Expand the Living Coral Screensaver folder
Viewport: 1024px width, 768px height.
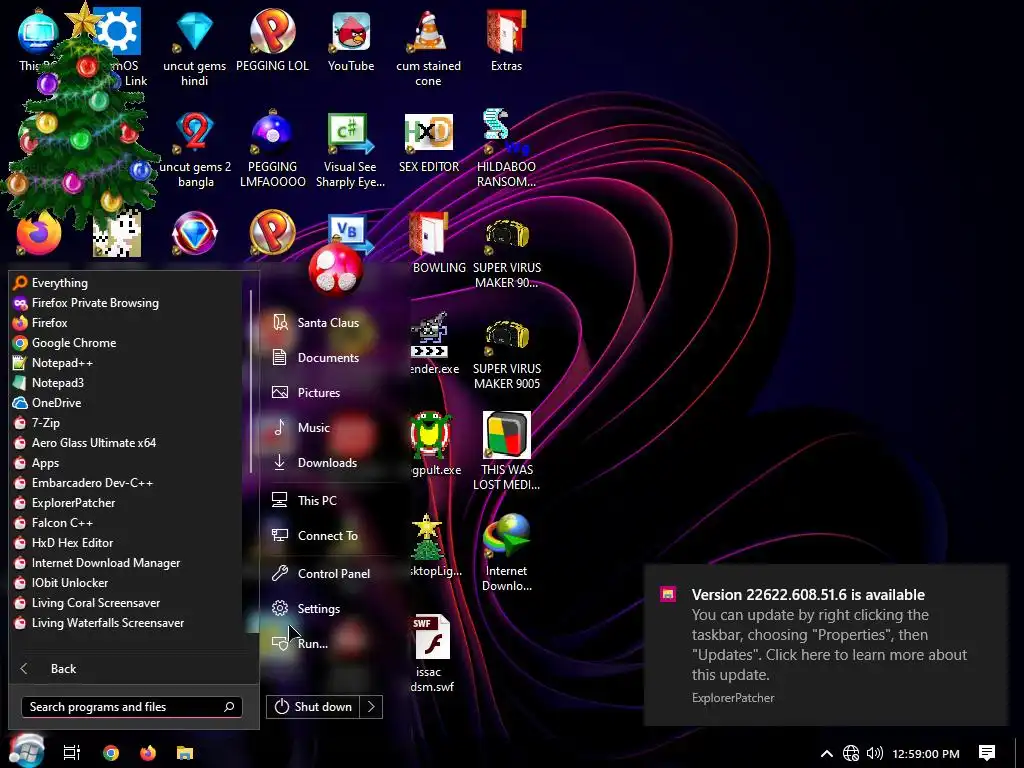click(127, 603)
